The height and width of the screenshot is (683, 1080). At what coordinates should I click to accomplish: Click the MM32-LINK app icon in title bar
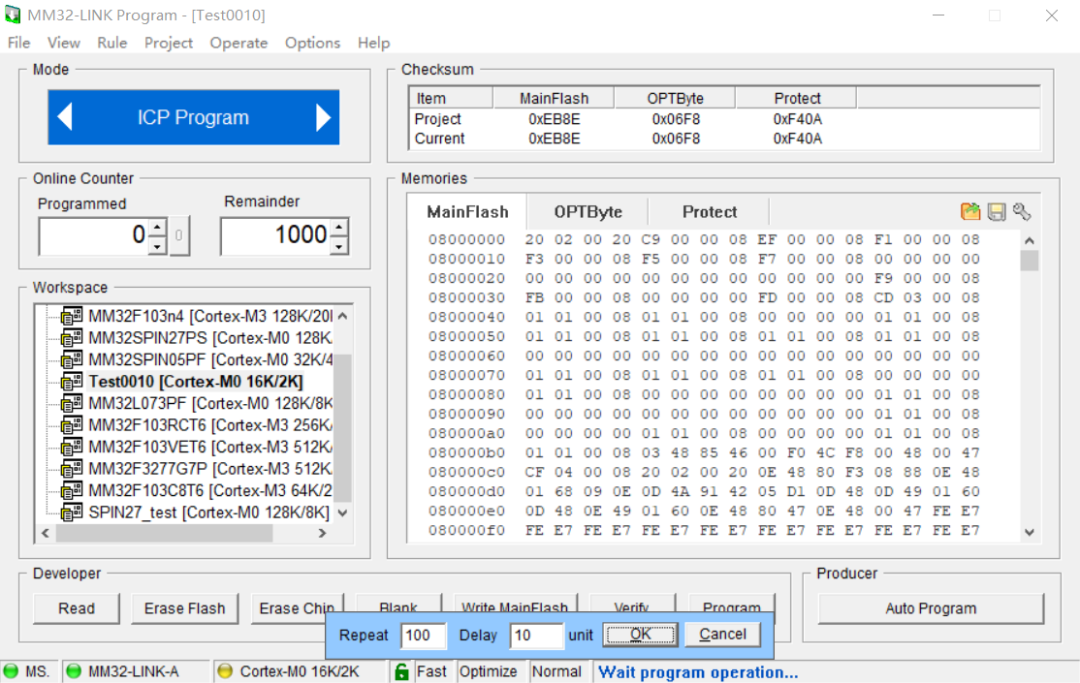tap(13, 15)
